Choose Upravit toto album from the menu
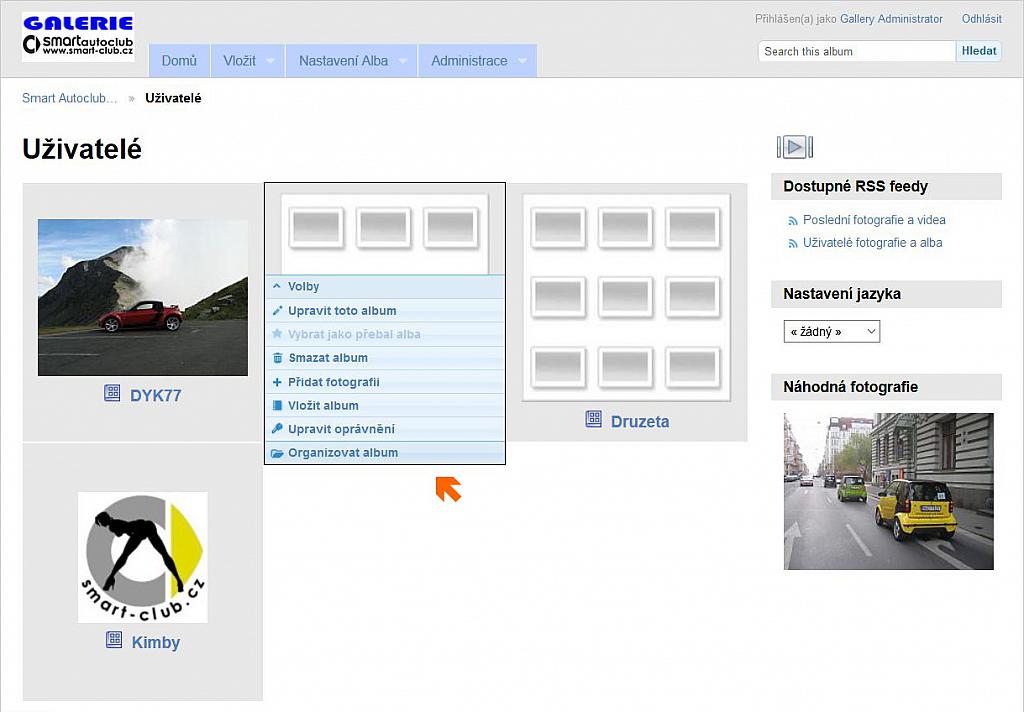This screenshot has height=712, width=1024. coord(385,311)
